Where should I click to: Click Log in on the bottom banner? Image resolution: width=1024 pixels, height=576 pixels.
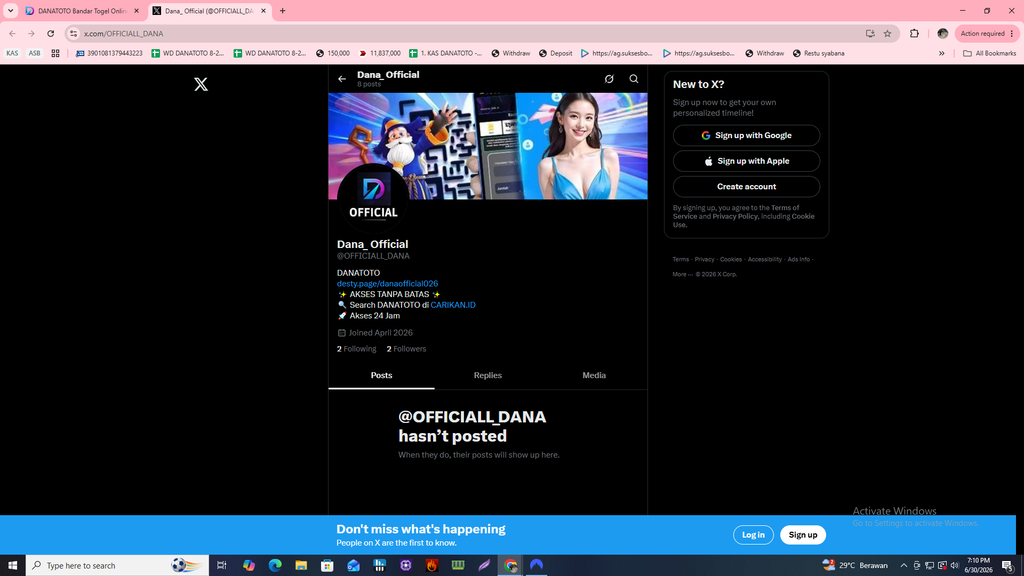[x=753, y=535]
